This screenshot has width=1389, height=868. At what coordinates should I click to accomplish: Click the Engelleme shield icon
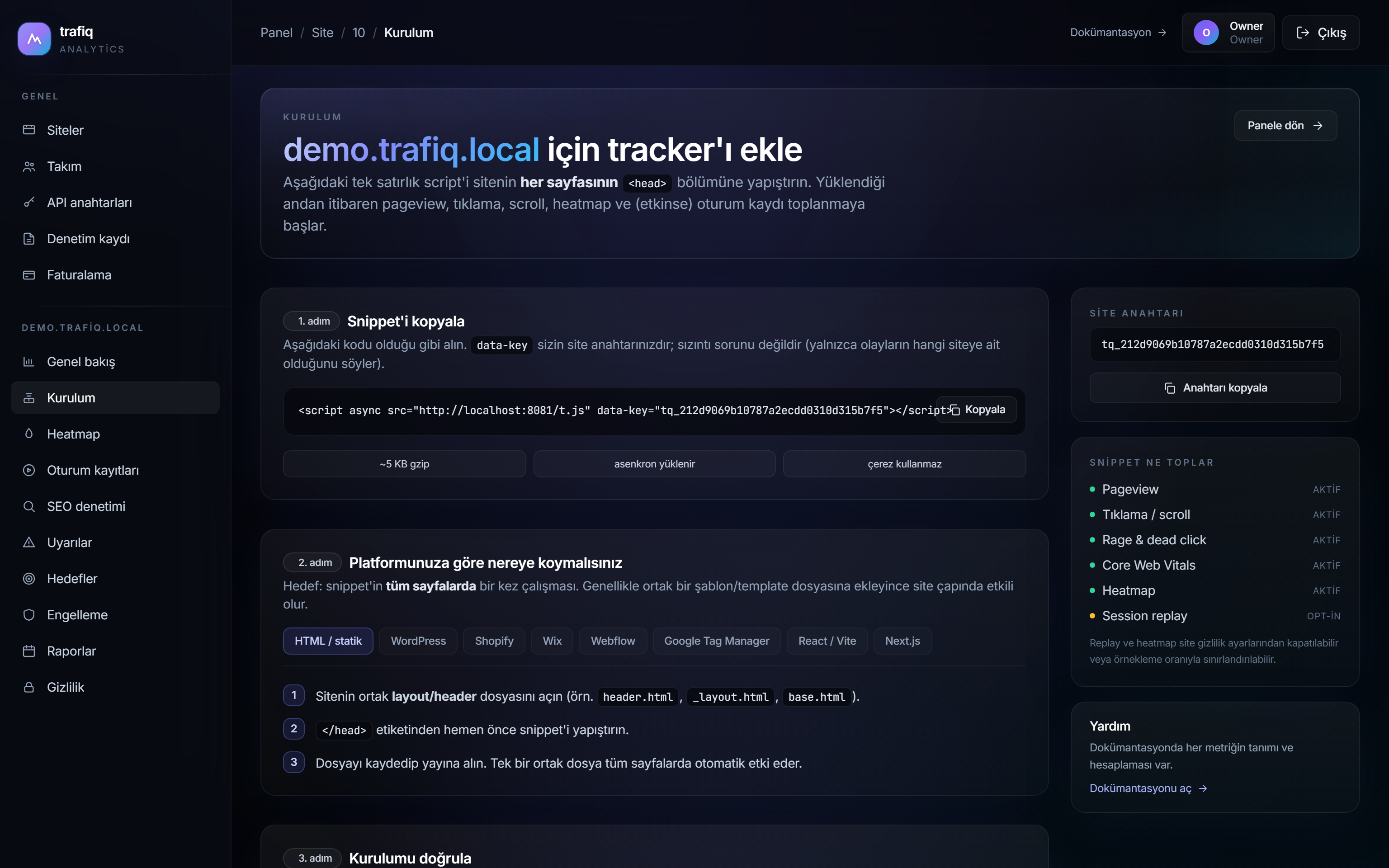coord(28,615)
